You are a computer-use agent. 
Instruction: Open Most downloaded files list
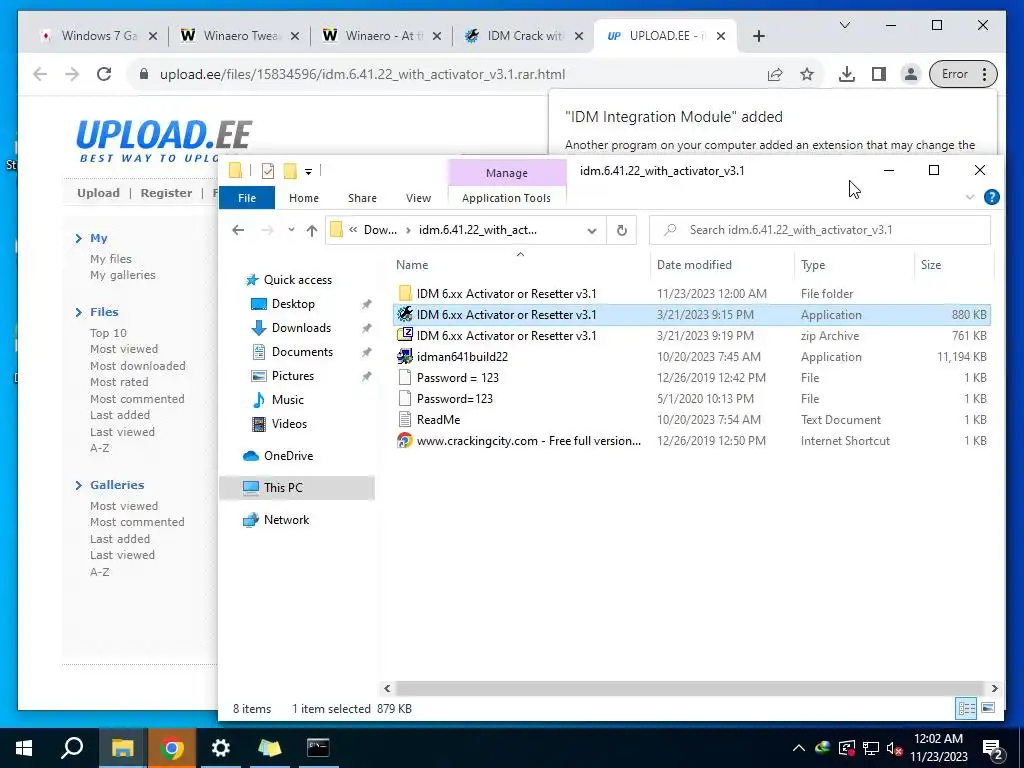click(137, 366)
